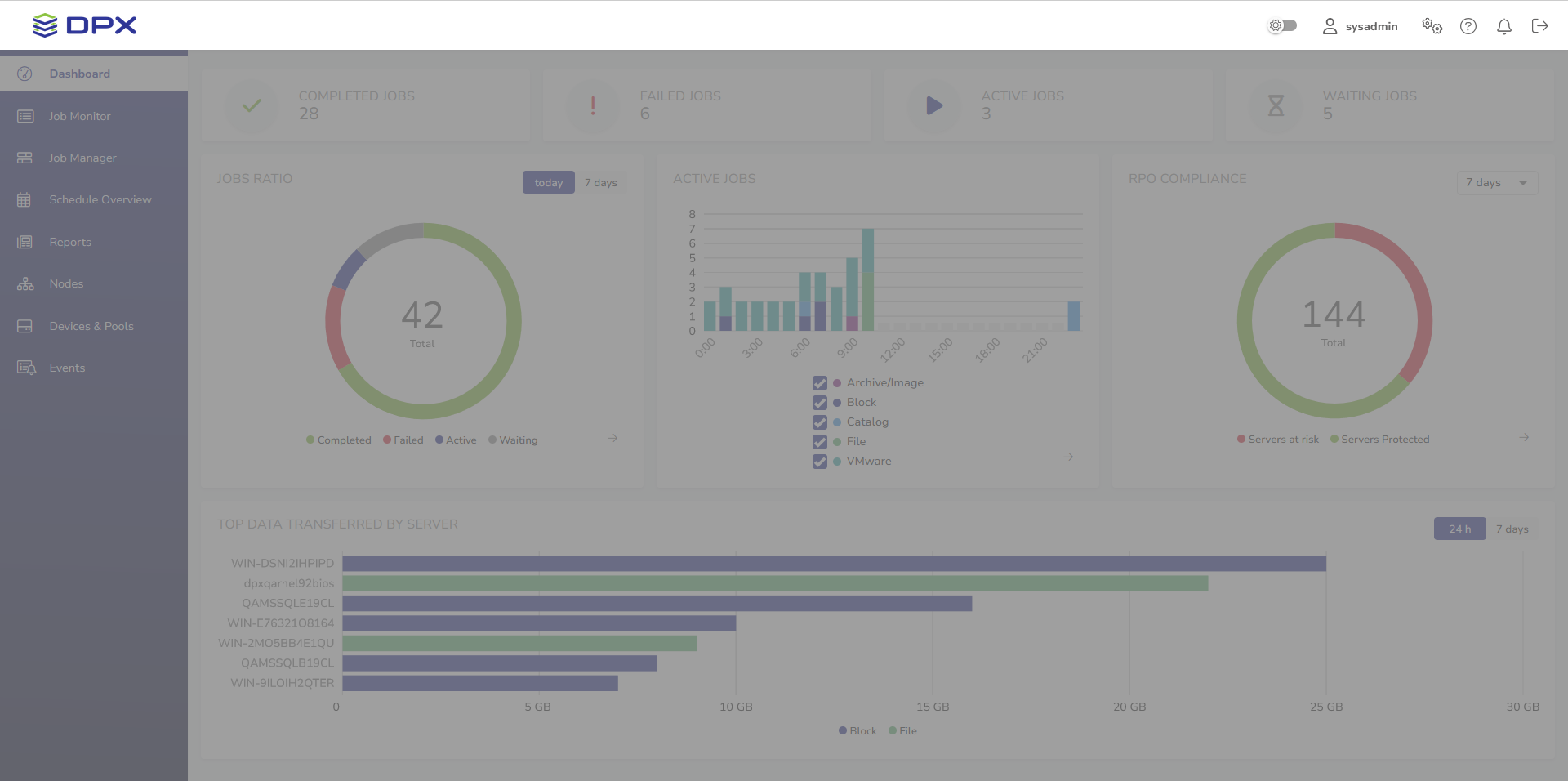This screenshot has height=781, width=1568.
Task: Uncheck the Archive/Image checkbox
Action: pos(820,383)
